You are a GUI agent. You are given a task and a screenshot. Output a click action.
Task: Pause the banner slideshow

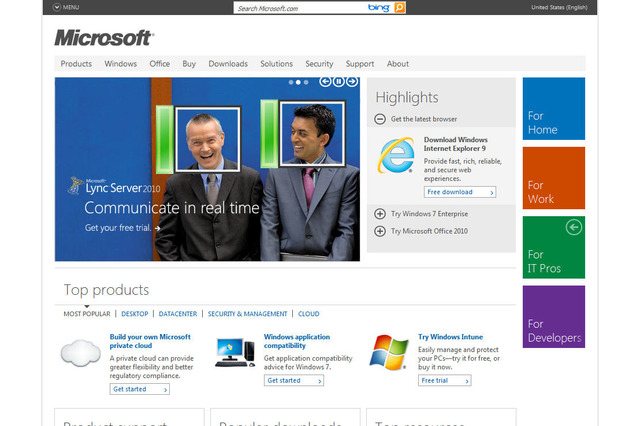point(338,82)
